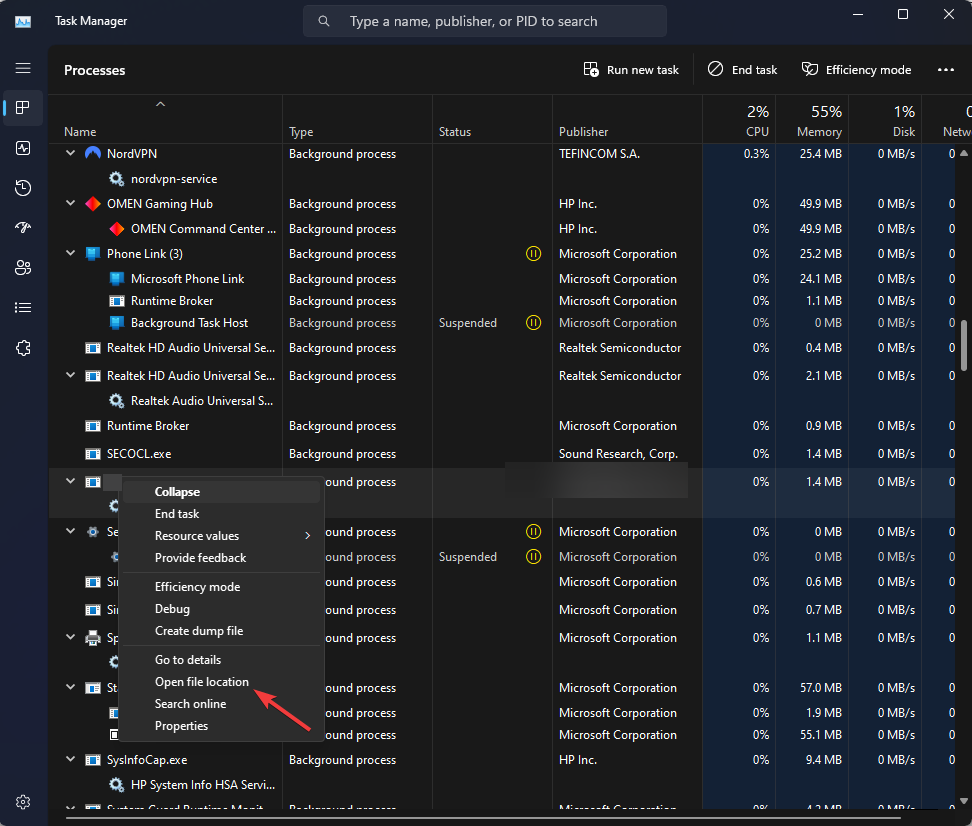972x826 pixels.
Task: Click Sound Research, Corp. publisher cell
Action: point(619,454)
